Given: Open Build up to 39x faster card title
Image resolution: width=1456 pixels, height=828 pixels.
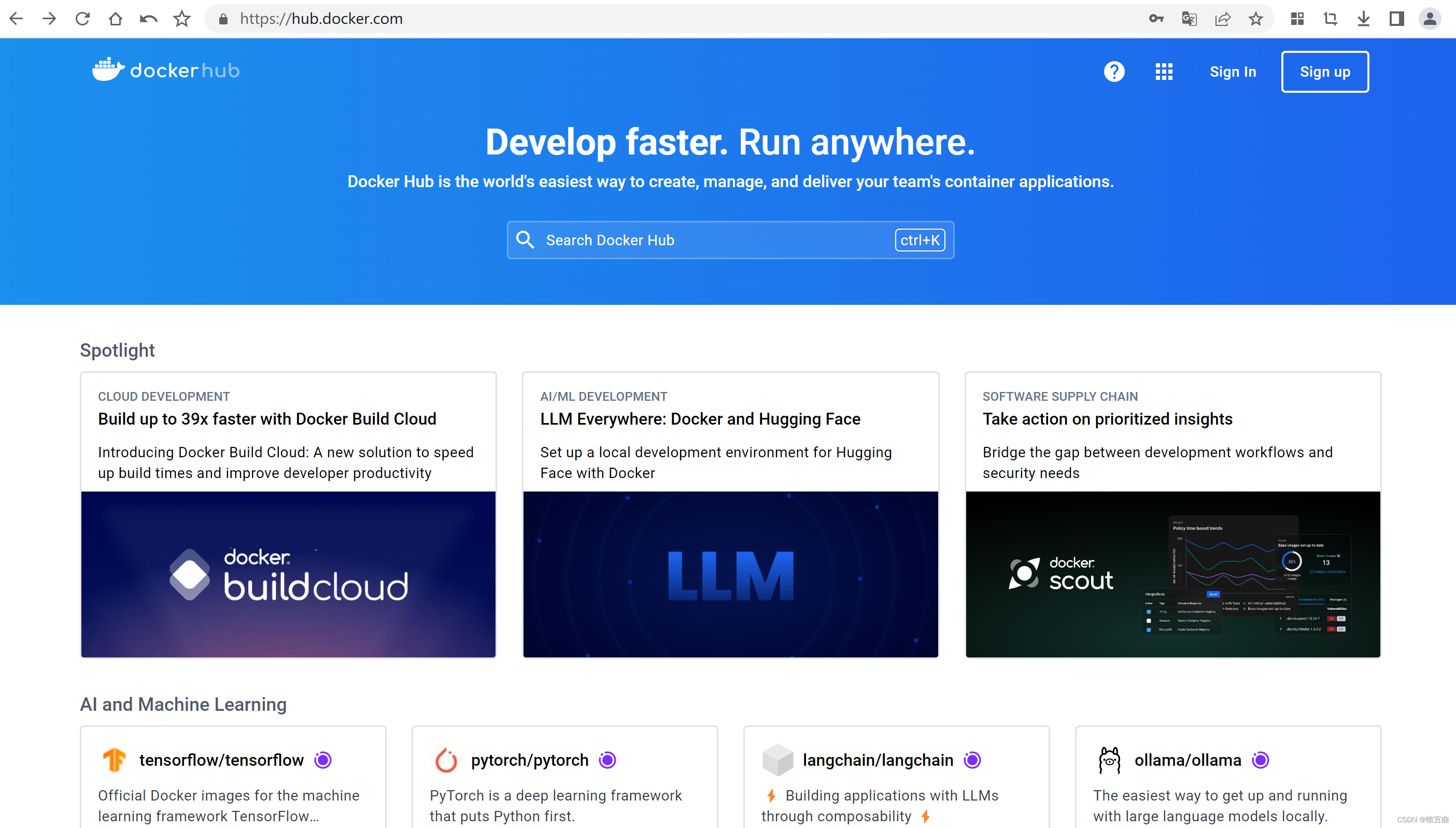Looking at the screenshot, I should click(x=267, y=418).
